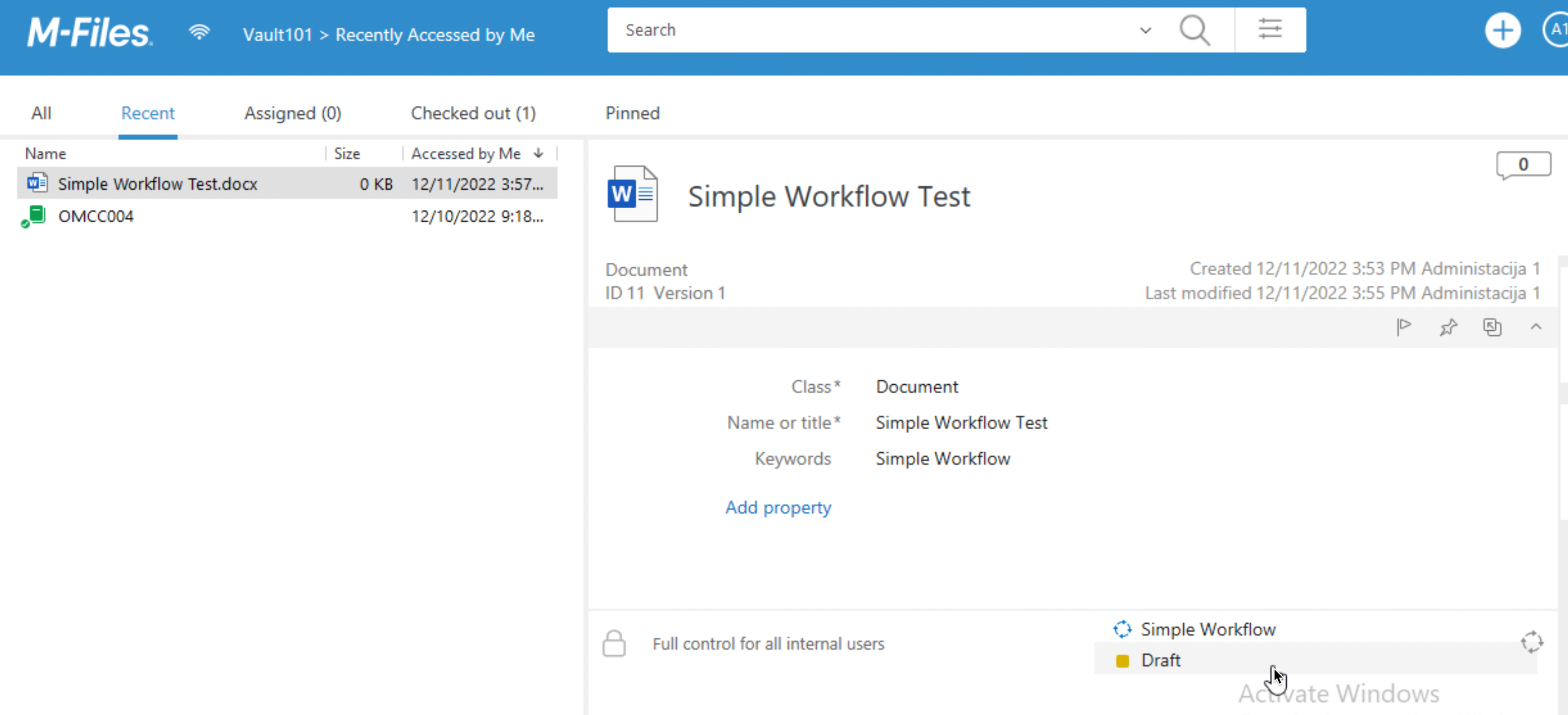Image resolution: width=1568 pixels, height=715 pixels.
Task: Switch to the Recent tab
Action: tap(147, 112)
